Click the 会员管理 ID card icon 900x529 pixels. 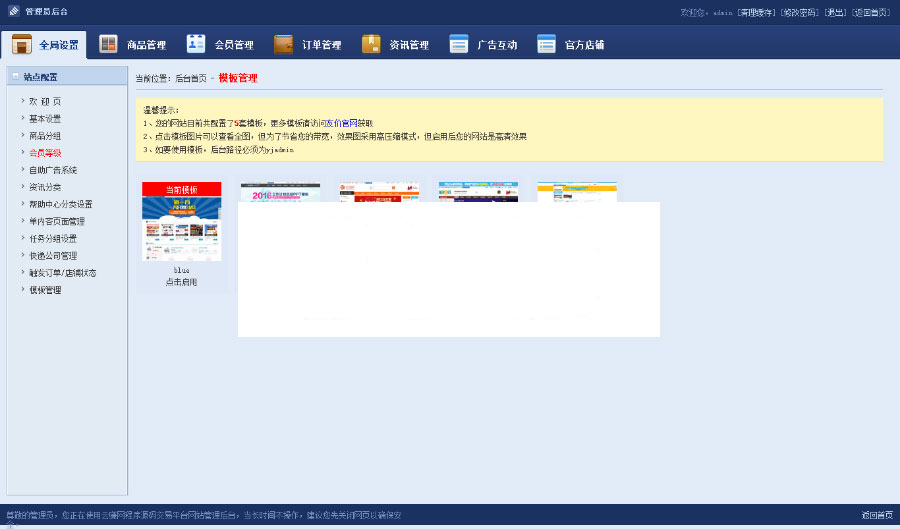click(x=196, y=45)
